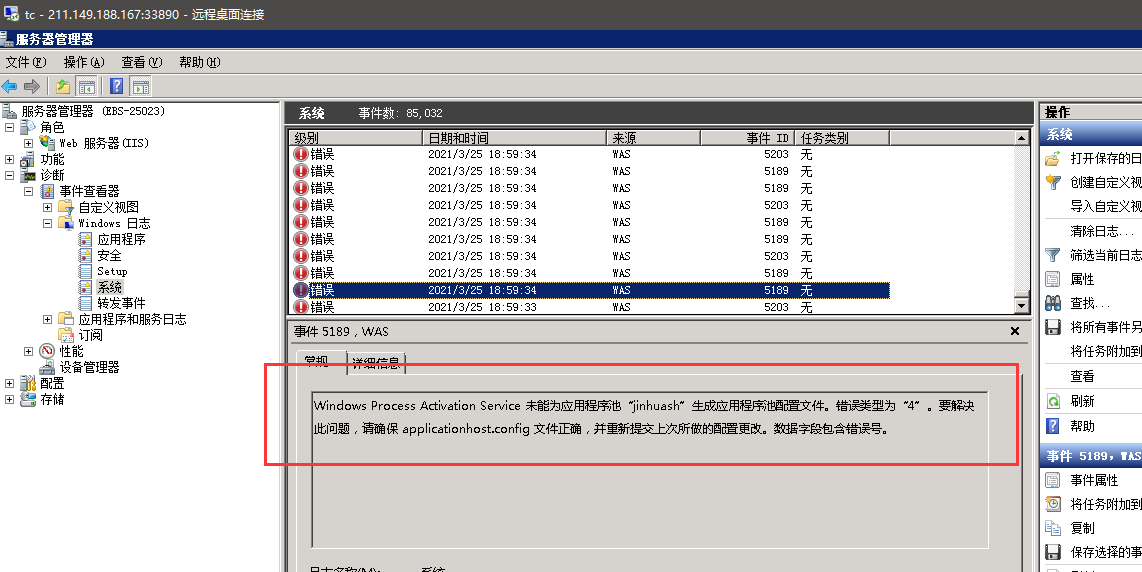Switch to the 详细信息 tab
The height and width of the screenshot is (572, 1142).
pos(376,364)
